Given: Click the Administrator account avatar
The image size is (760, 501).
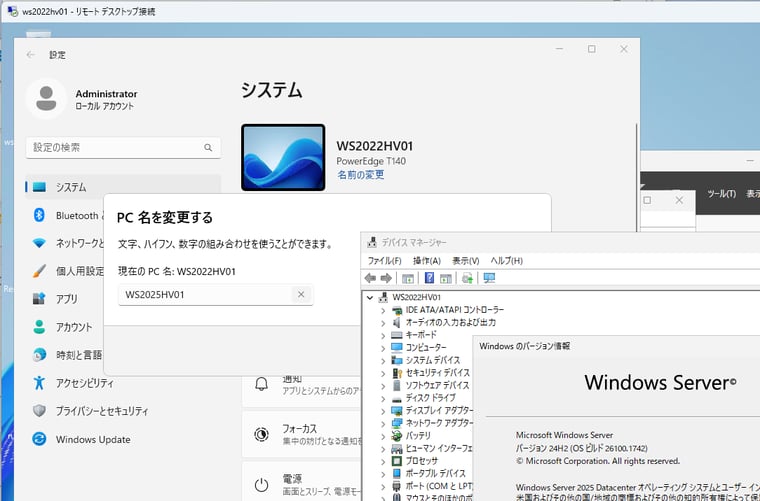Looking at the screenshot, I should coord(46,98).
